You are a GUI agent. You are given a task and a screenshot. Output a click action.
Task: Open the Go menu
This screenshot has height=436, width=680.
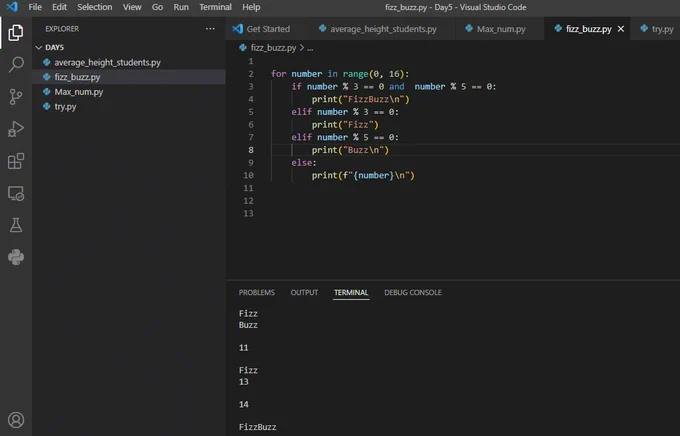click(x=157, y=7)
